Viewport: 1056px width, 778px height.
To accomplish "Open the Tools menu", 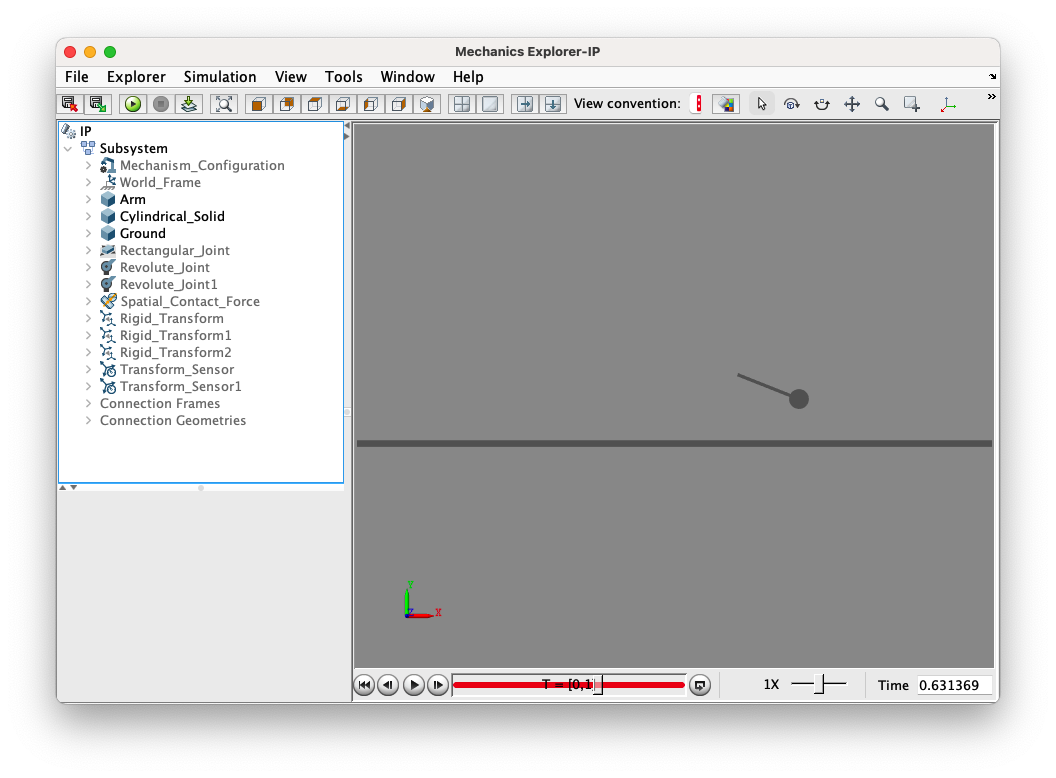I will [343, 77].
